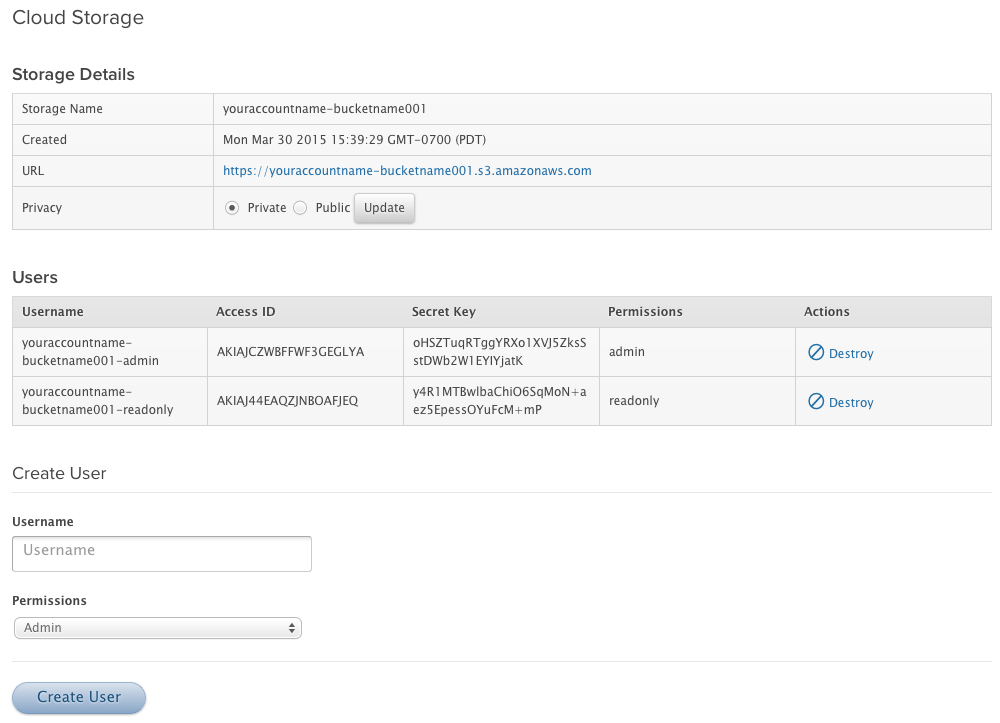Click the Storage Name value youraccountname-bucketname001
Screen dimensions: 1000x723
[x=325, y=109]
